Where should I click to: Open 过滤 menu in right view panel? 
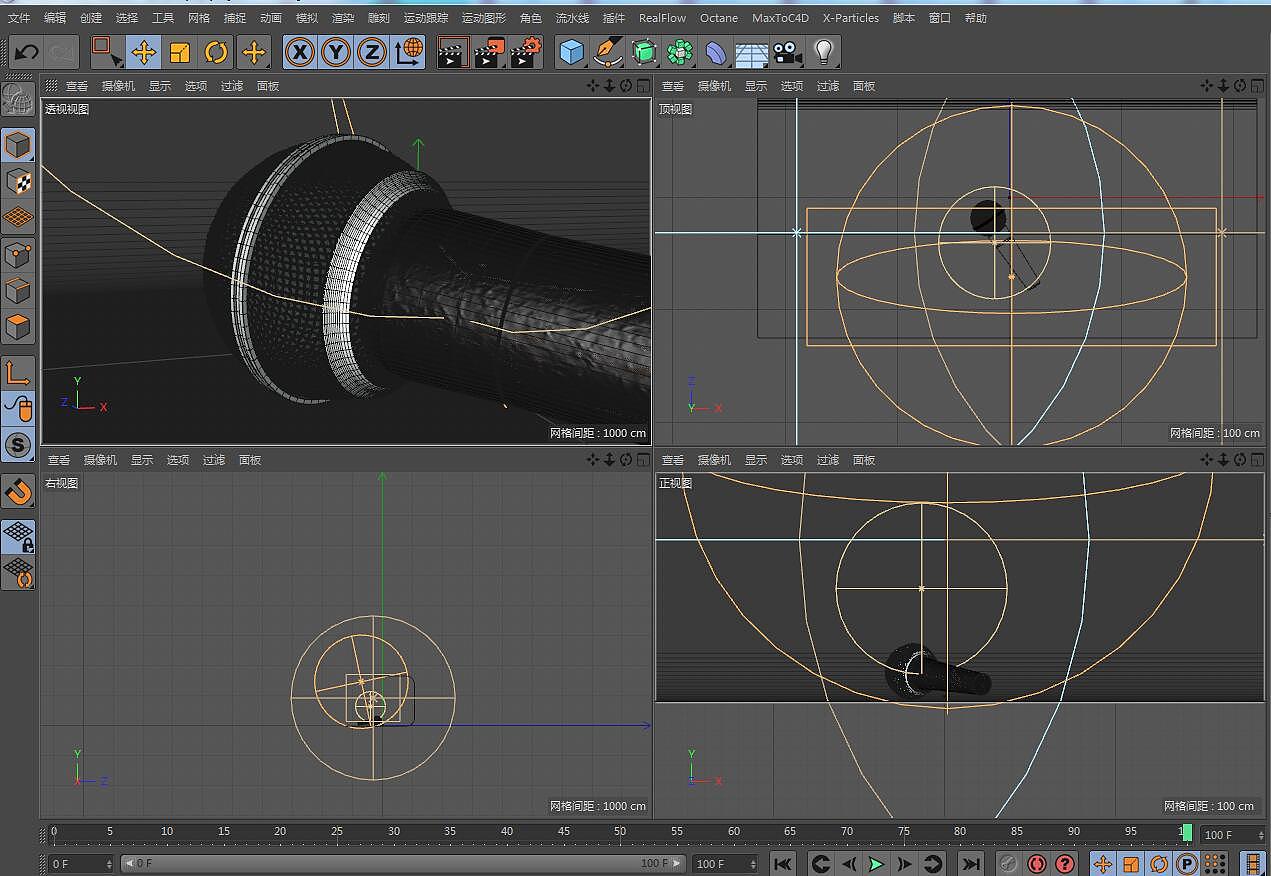pos(214,460)
